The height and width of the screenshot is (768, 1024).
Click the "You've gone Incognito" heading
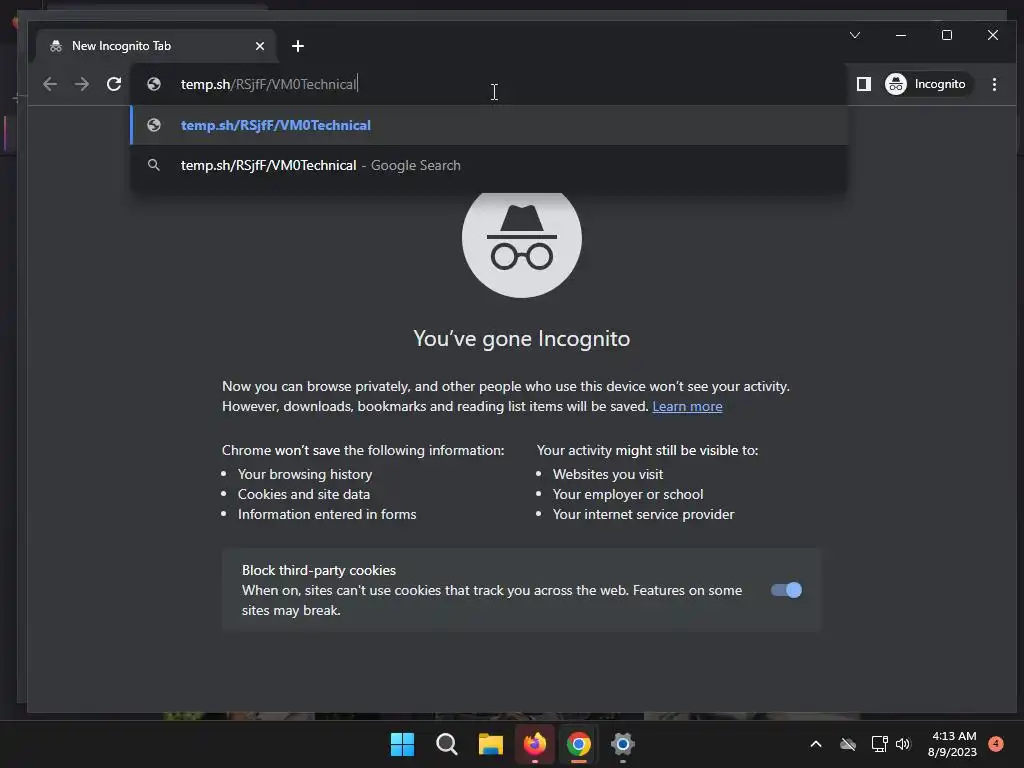coord(522,338)
